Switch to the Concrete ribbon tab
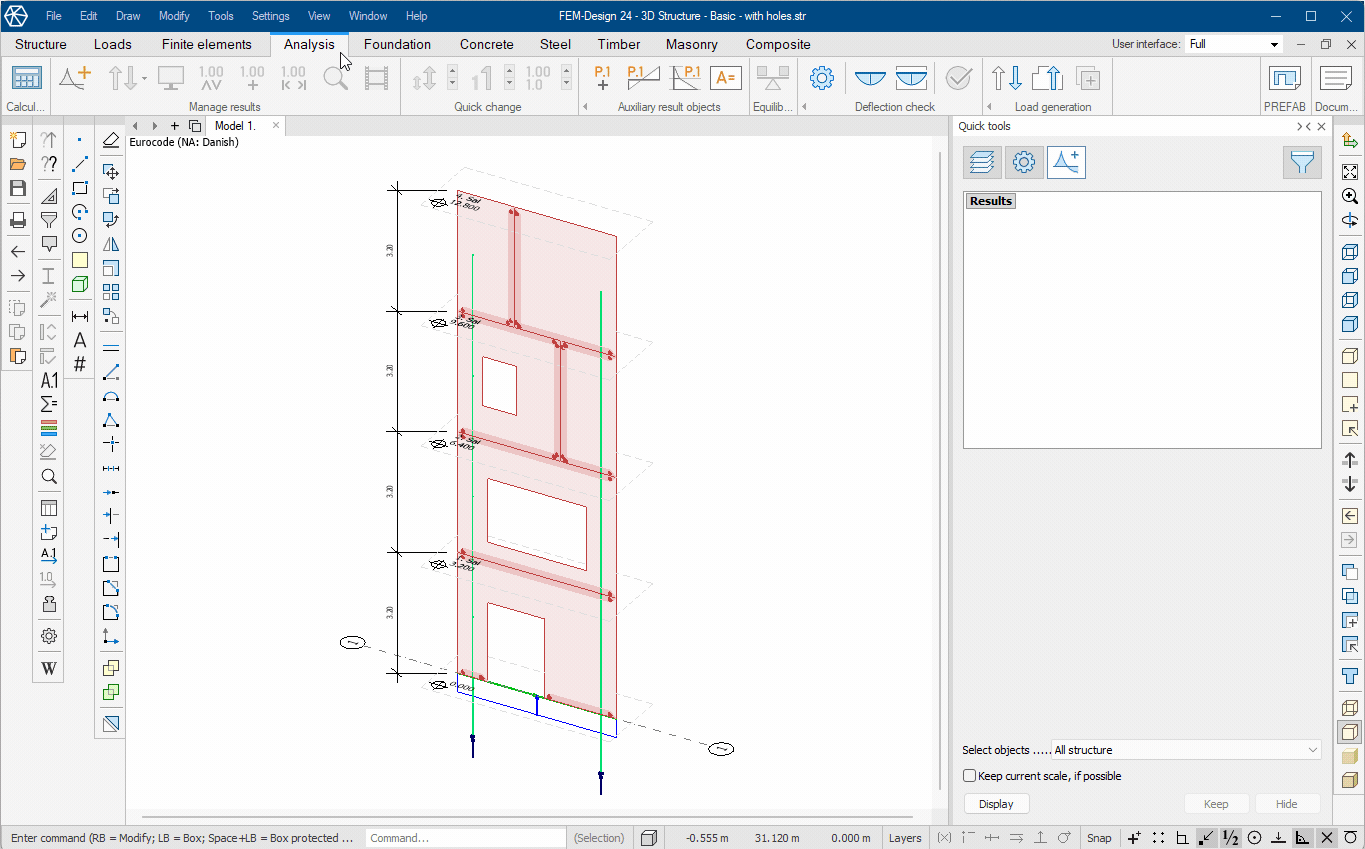 (487, 44)
